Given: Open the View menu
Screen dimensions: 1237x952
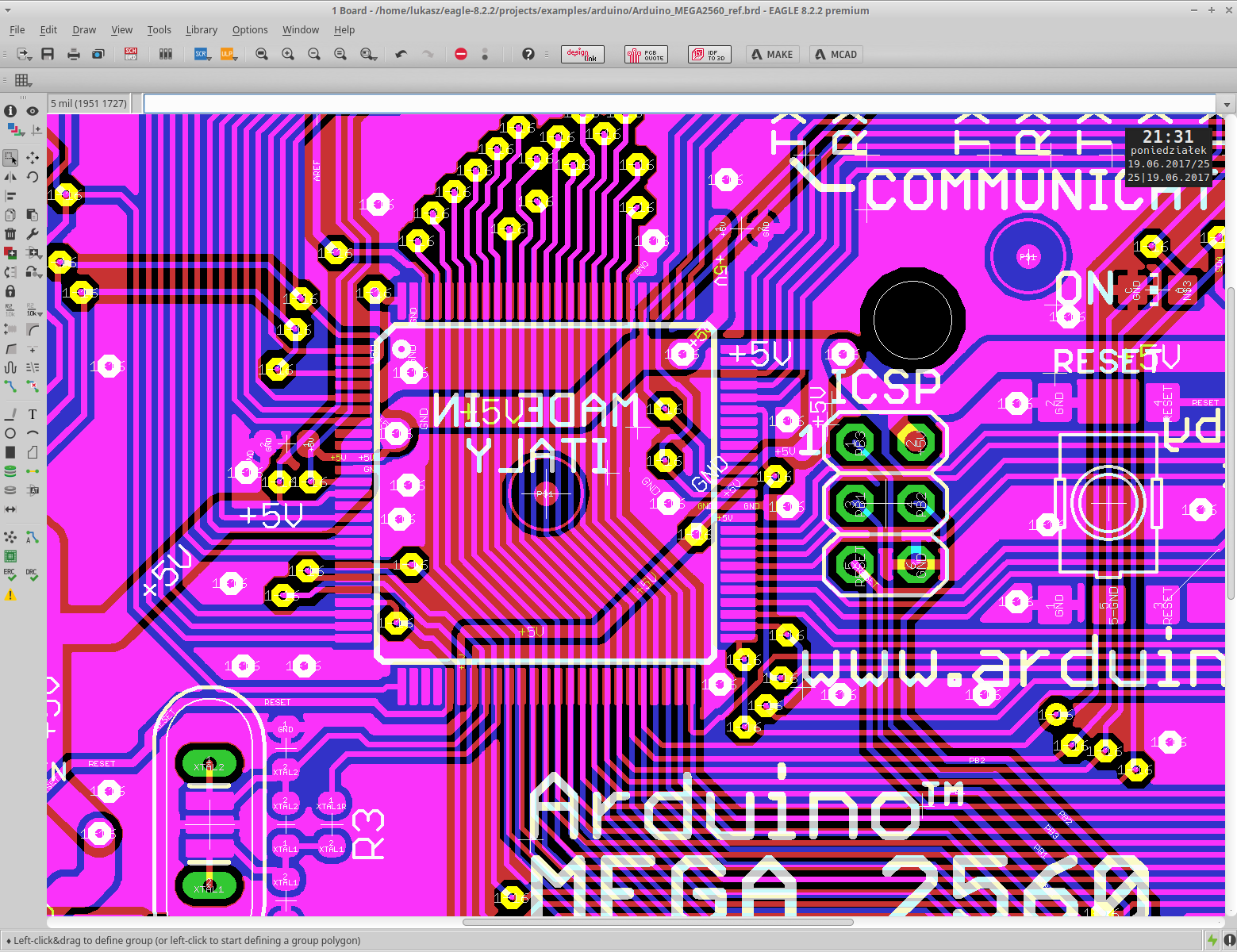Looking at the screenshot, I should coord(121,30).
